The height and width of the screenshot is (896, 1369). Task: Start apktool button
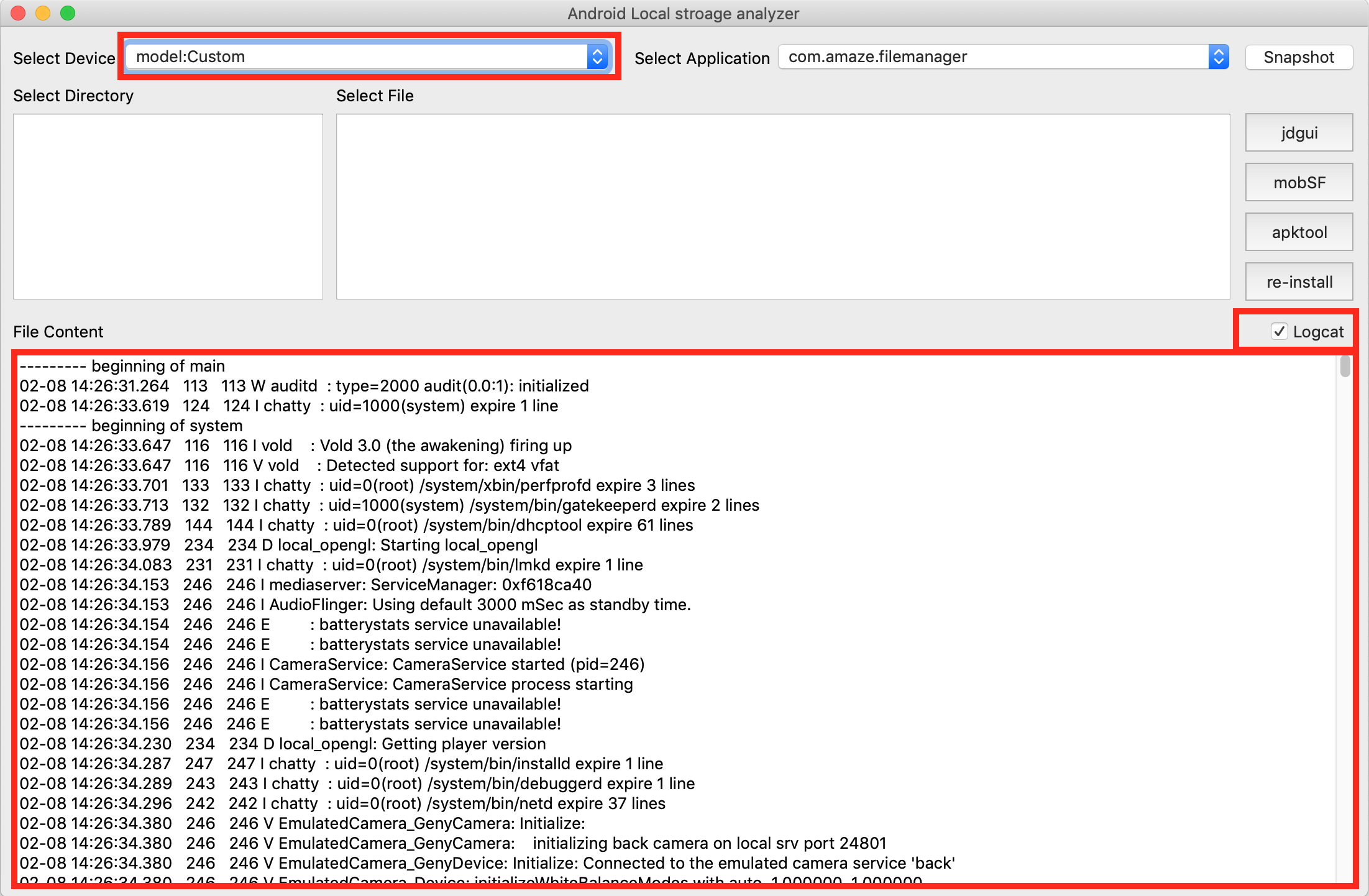click(x=1299, y=232)
